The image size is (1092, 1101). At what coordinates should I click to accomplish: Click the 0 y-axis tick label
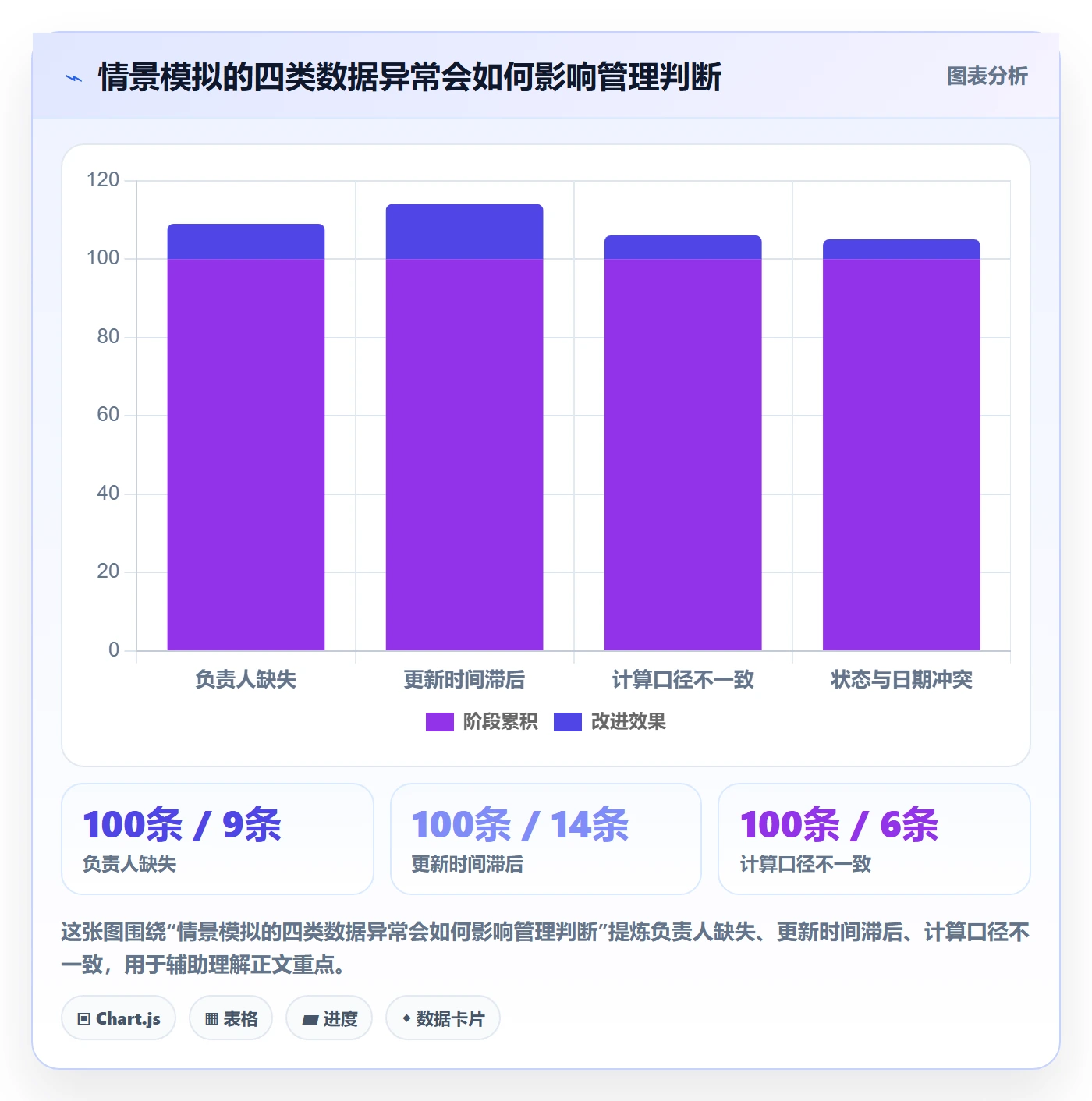coord(114,650)
